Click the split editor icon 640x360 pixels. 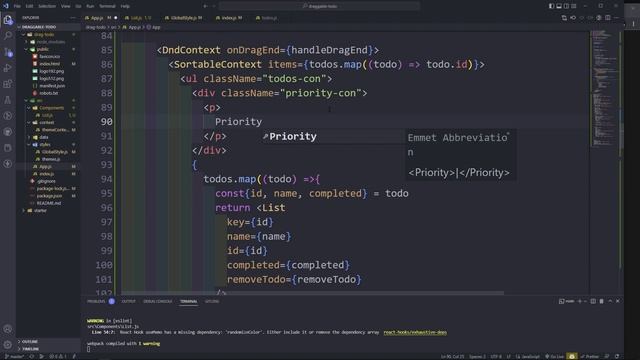608,18
